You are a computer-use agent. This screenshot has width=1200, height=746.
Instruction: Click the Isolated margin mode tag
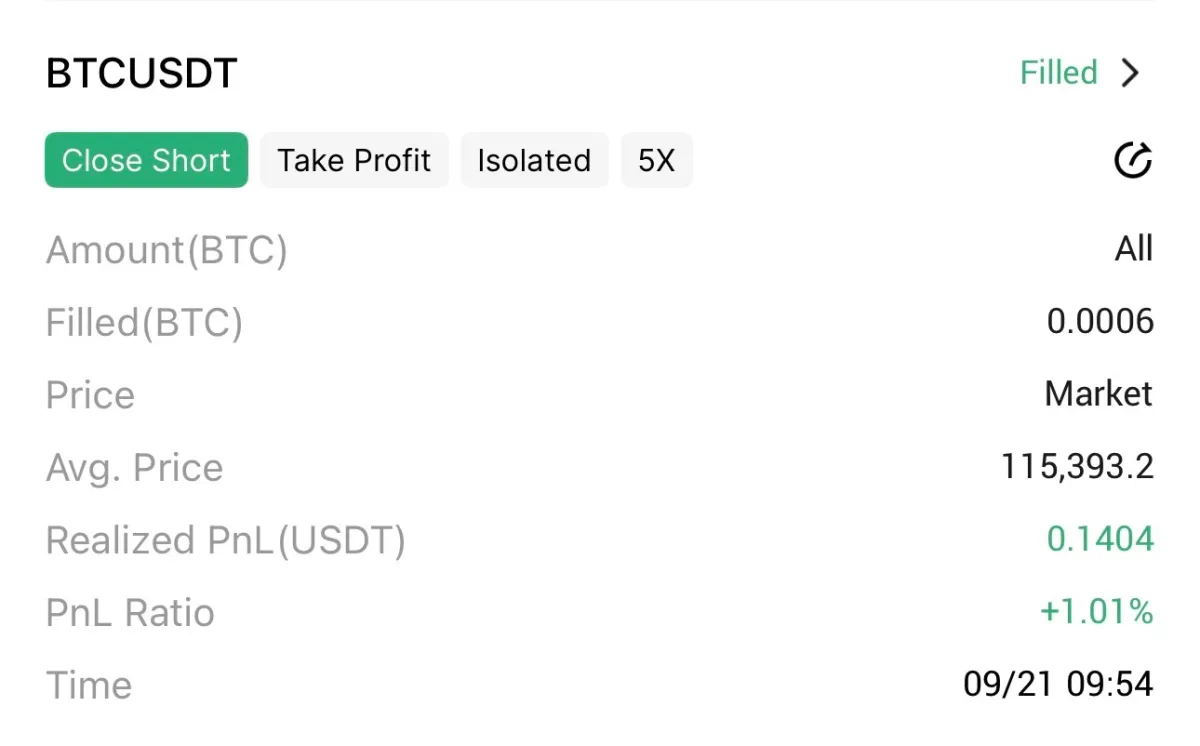point(534,160)
